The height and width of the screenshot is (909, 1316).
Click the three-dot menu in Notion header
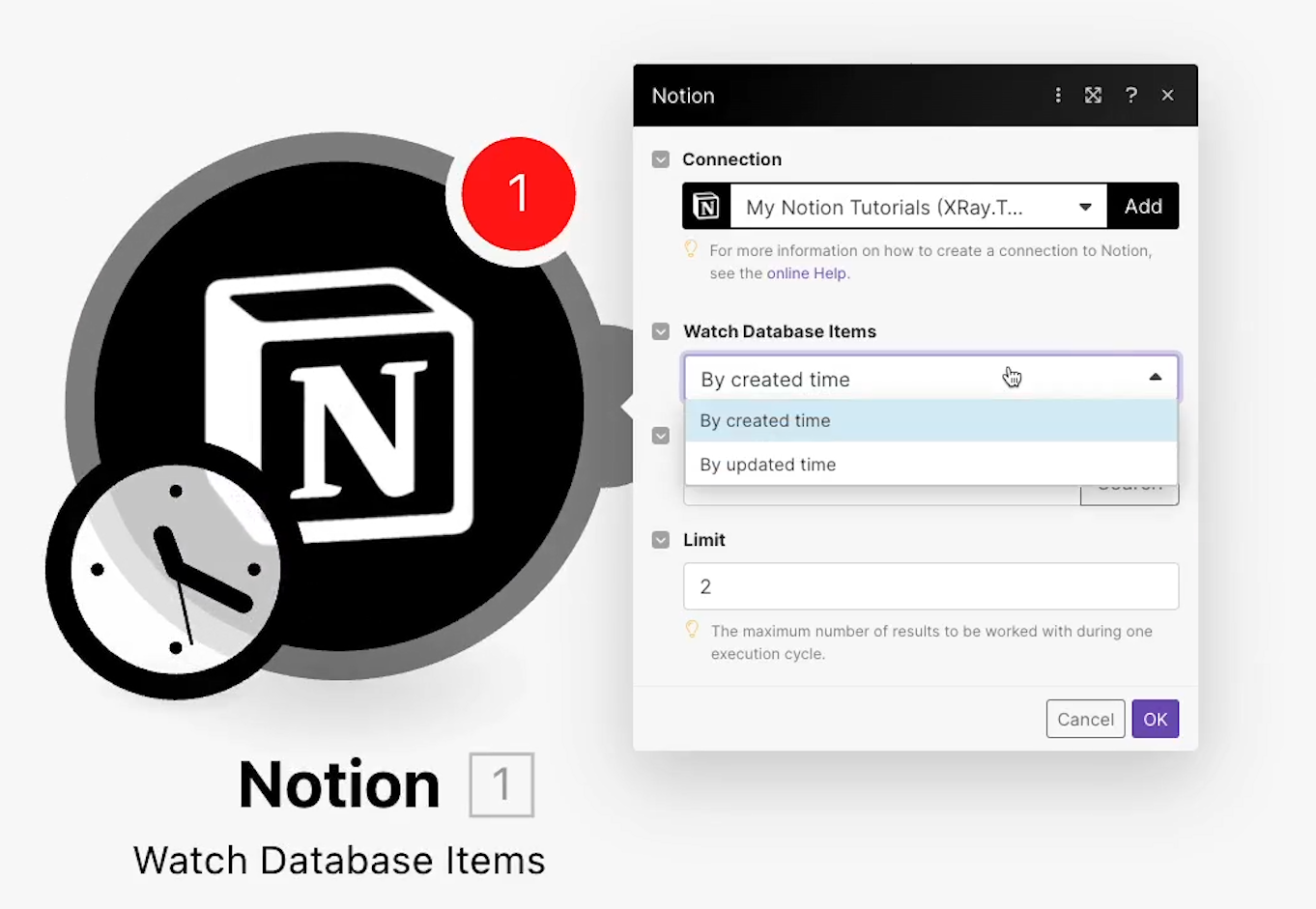1058,95
